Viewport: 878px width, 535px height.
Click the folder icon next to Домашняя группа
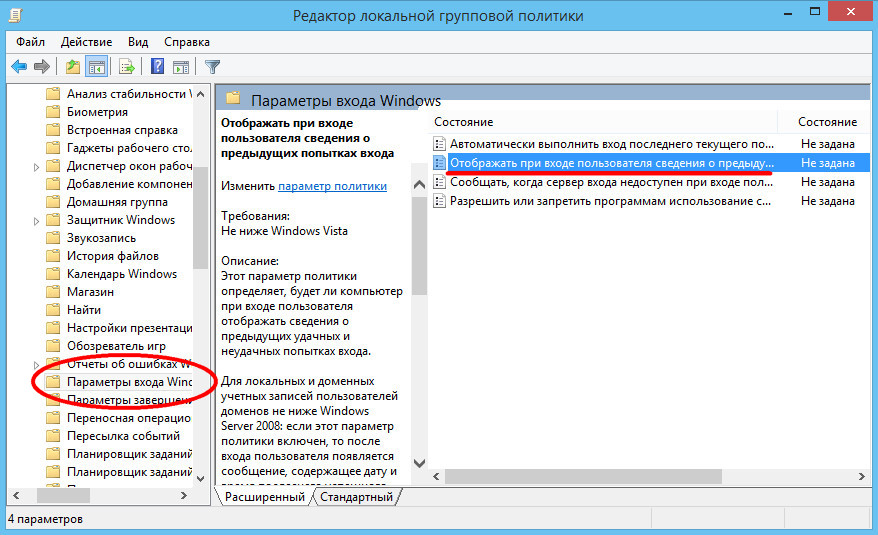[x=53, y=202]
